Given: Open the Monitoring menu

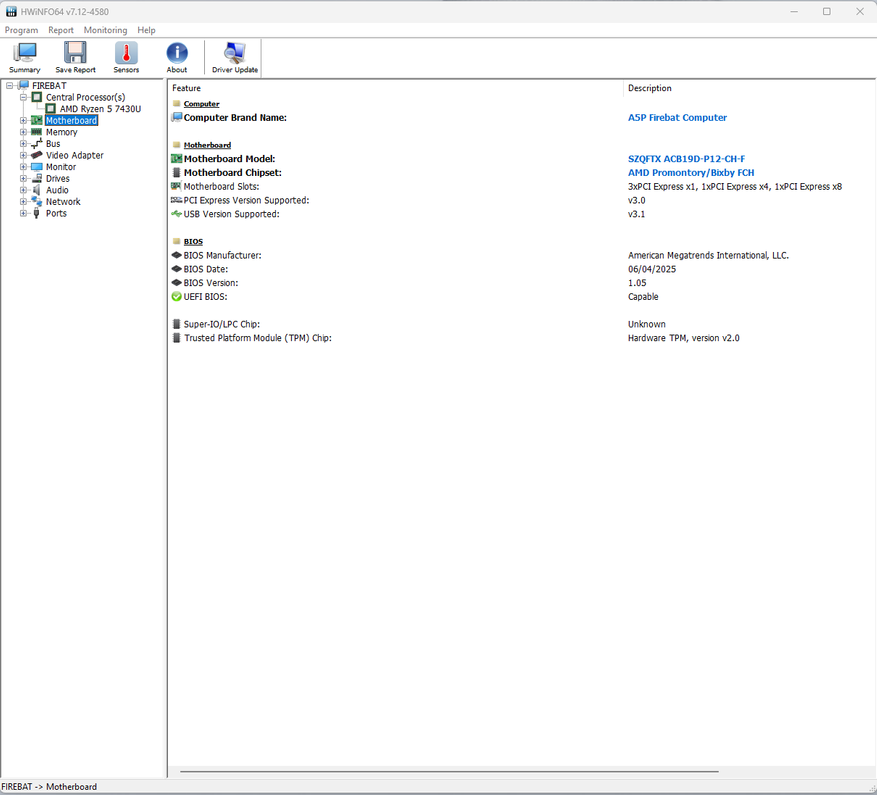Looking at the screenshot, I should coord(105,30).
